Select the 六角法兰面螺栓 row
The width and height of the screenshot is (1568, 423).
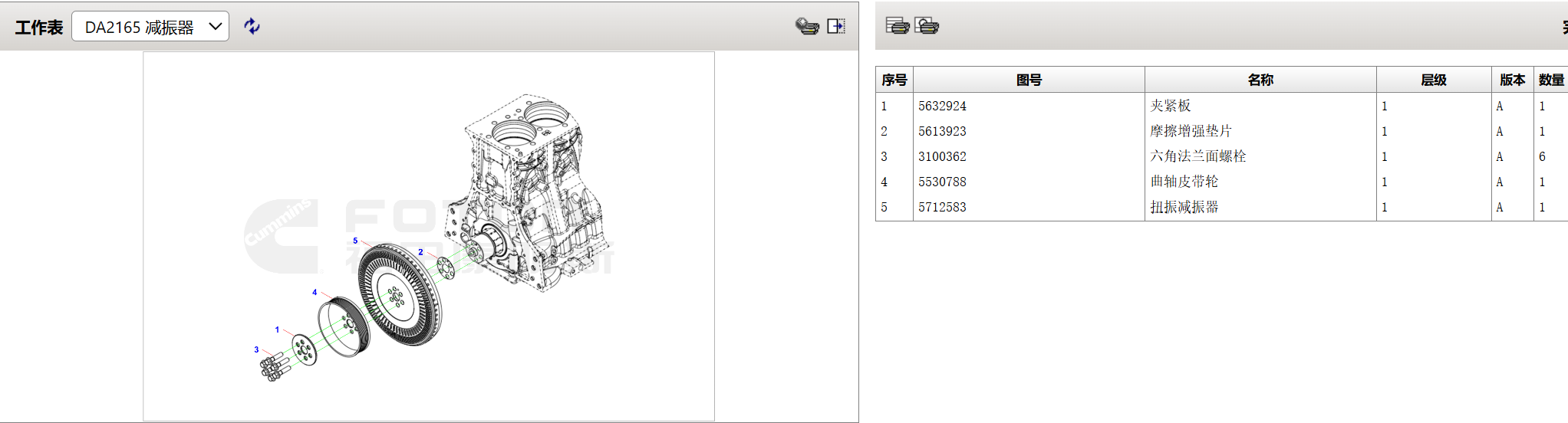[x=1197, y=156]
